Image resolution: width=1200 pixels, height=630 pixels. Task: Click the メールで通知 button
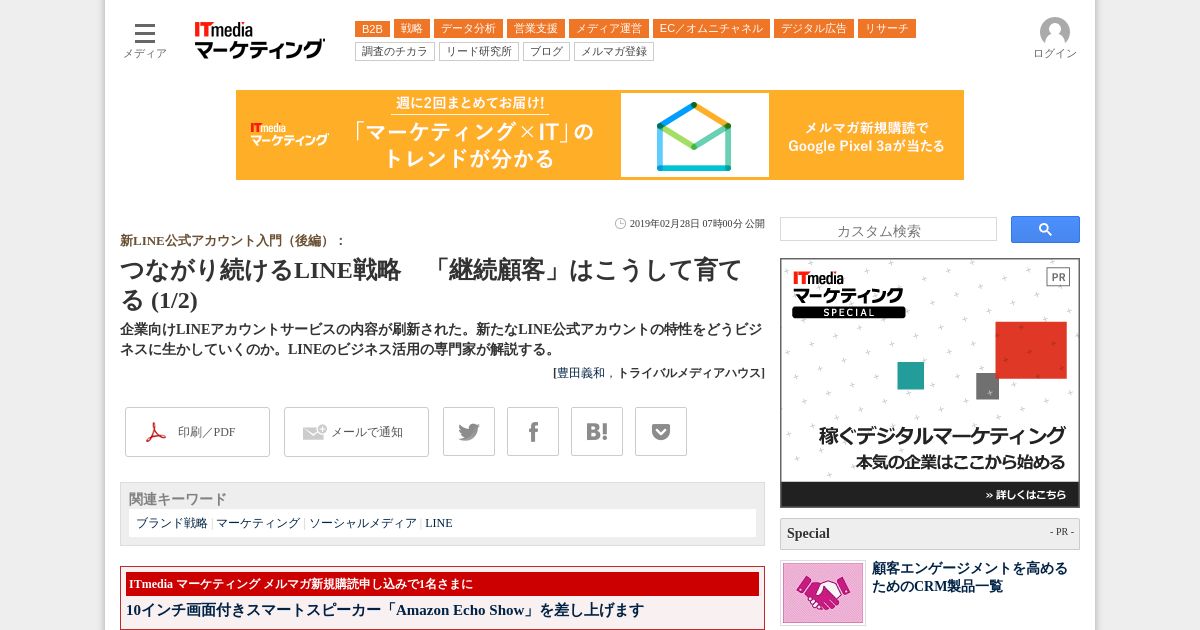click(x=356, y=432)
